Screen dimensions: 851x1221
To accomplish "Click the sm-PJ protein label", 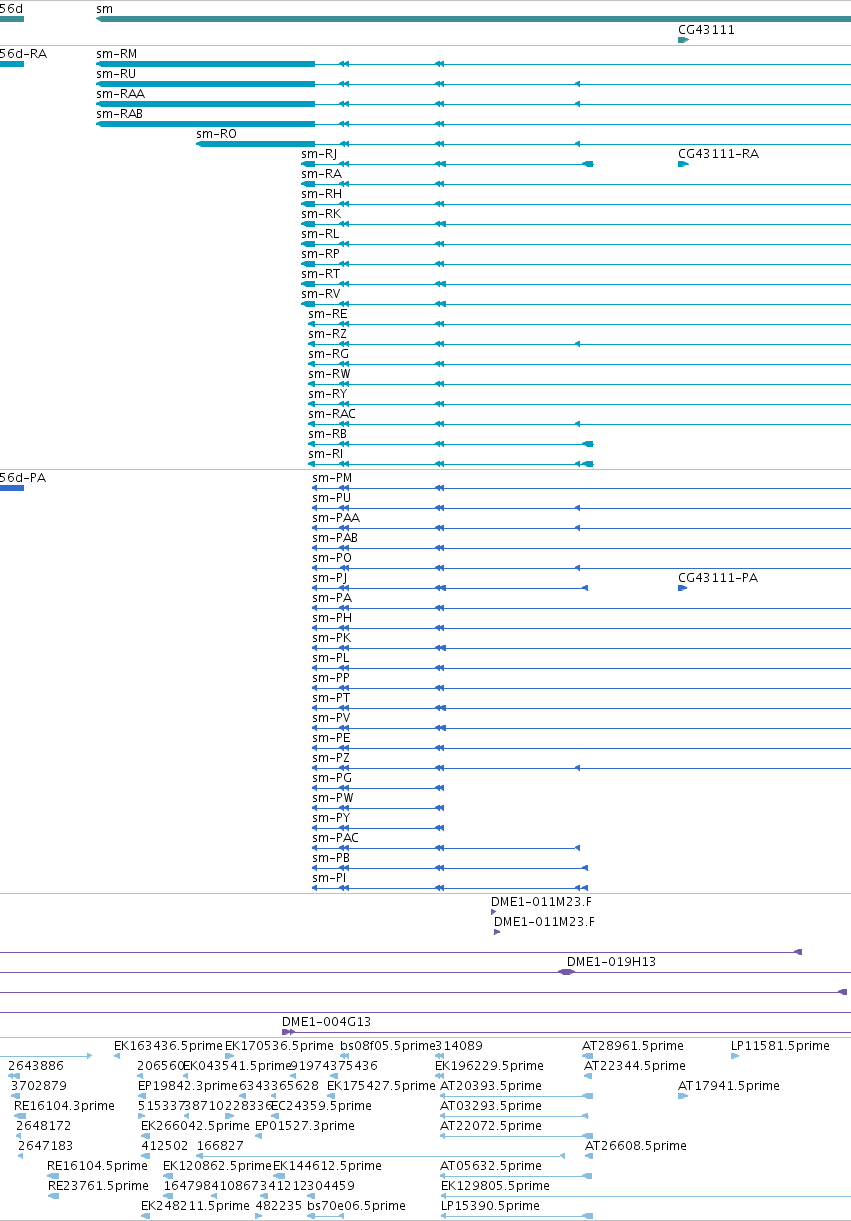I will click(x=330, y=578).
